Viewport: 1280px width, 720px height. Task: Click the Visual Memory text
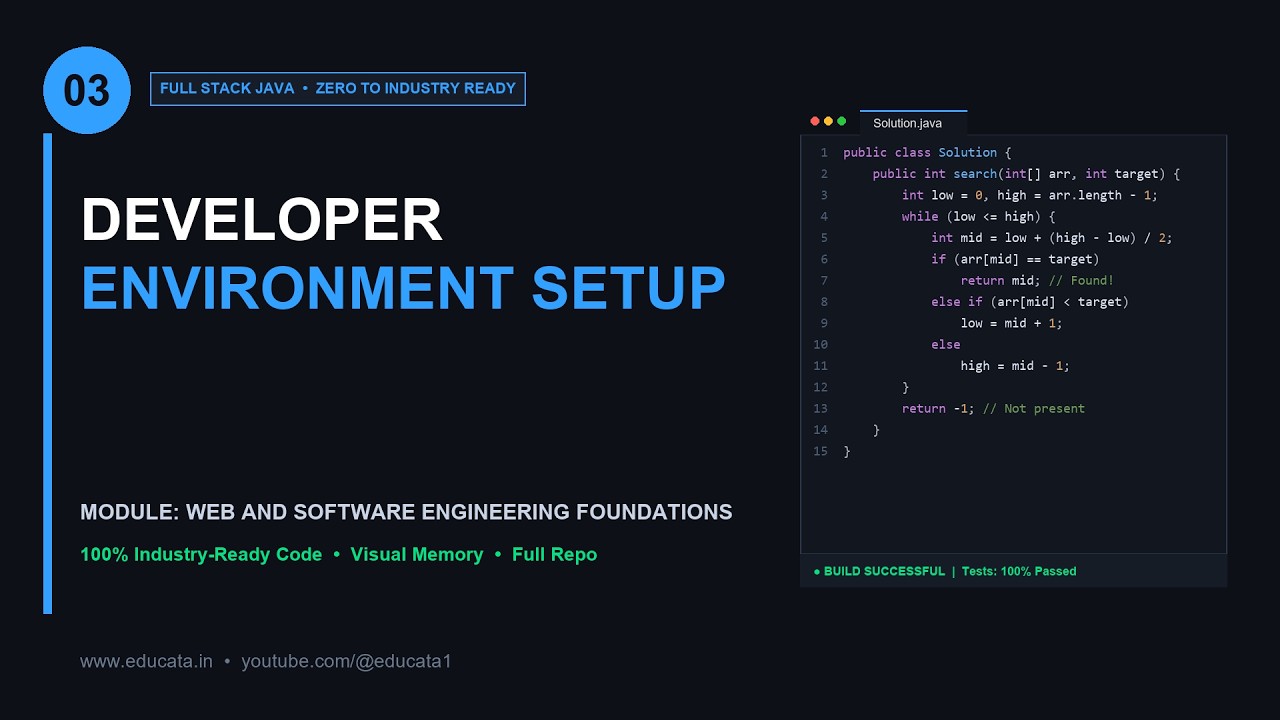click(x=417, y=554)
